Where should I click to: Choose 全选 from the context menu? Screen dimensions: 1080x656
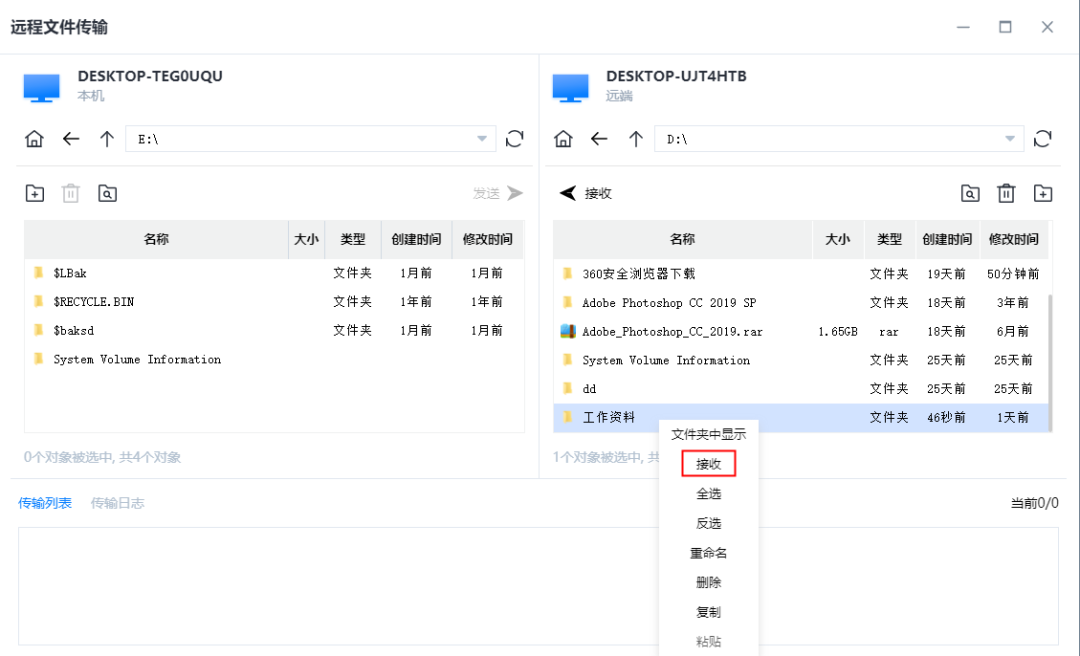[709, 493]
